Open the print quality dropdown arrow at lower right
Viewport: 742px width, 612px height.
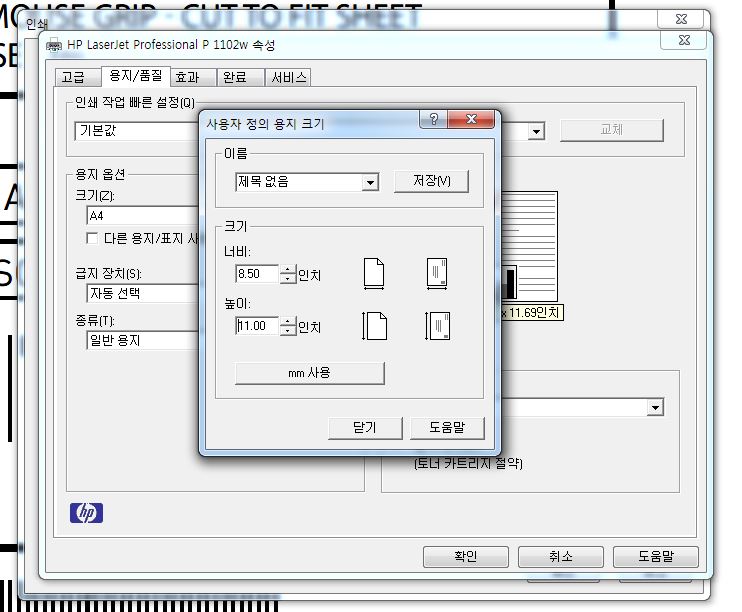pyautogui.click(x=655, y=408)
